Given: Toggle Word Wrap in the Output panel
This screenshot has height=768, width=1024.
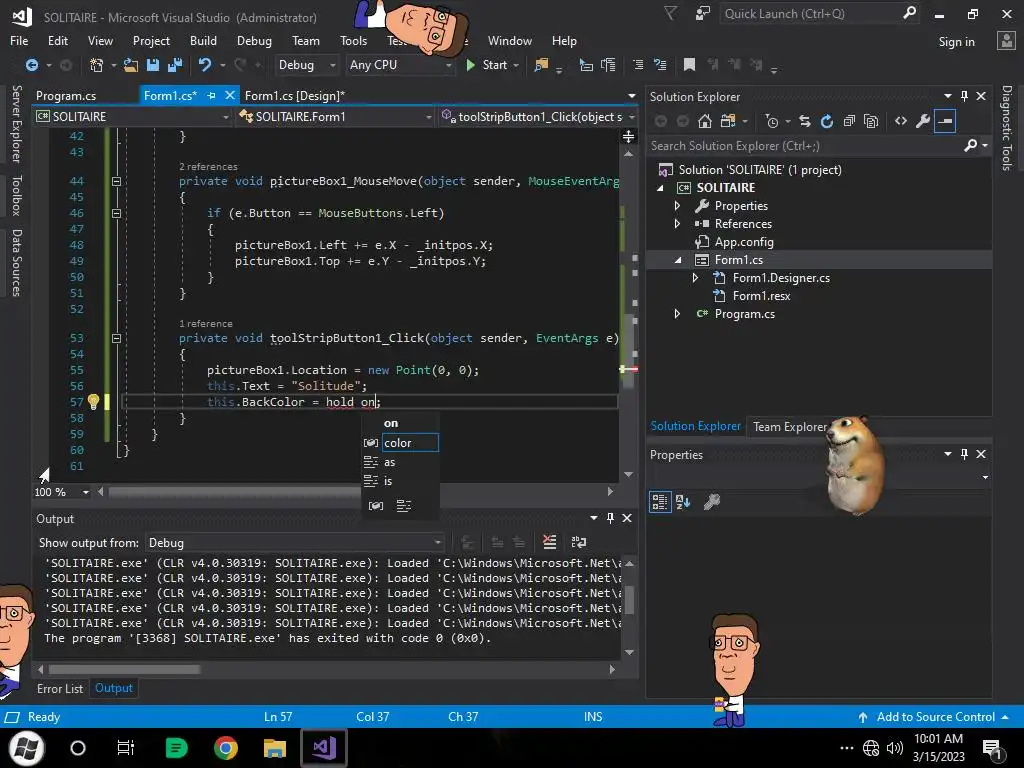Looking at the screenshot, I should tap(579, 542).
